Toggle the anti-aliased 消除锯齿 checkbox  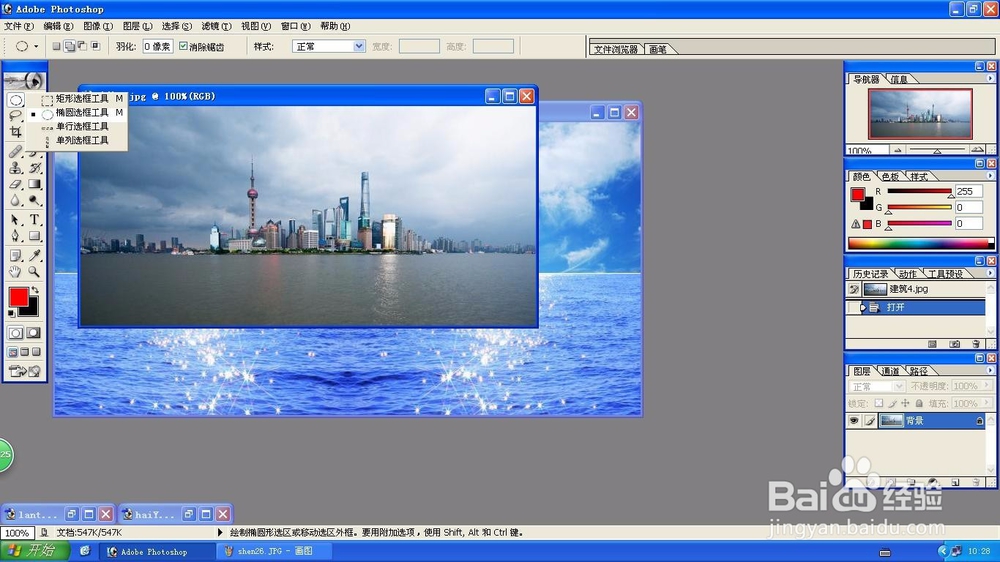tap(184, 46)
